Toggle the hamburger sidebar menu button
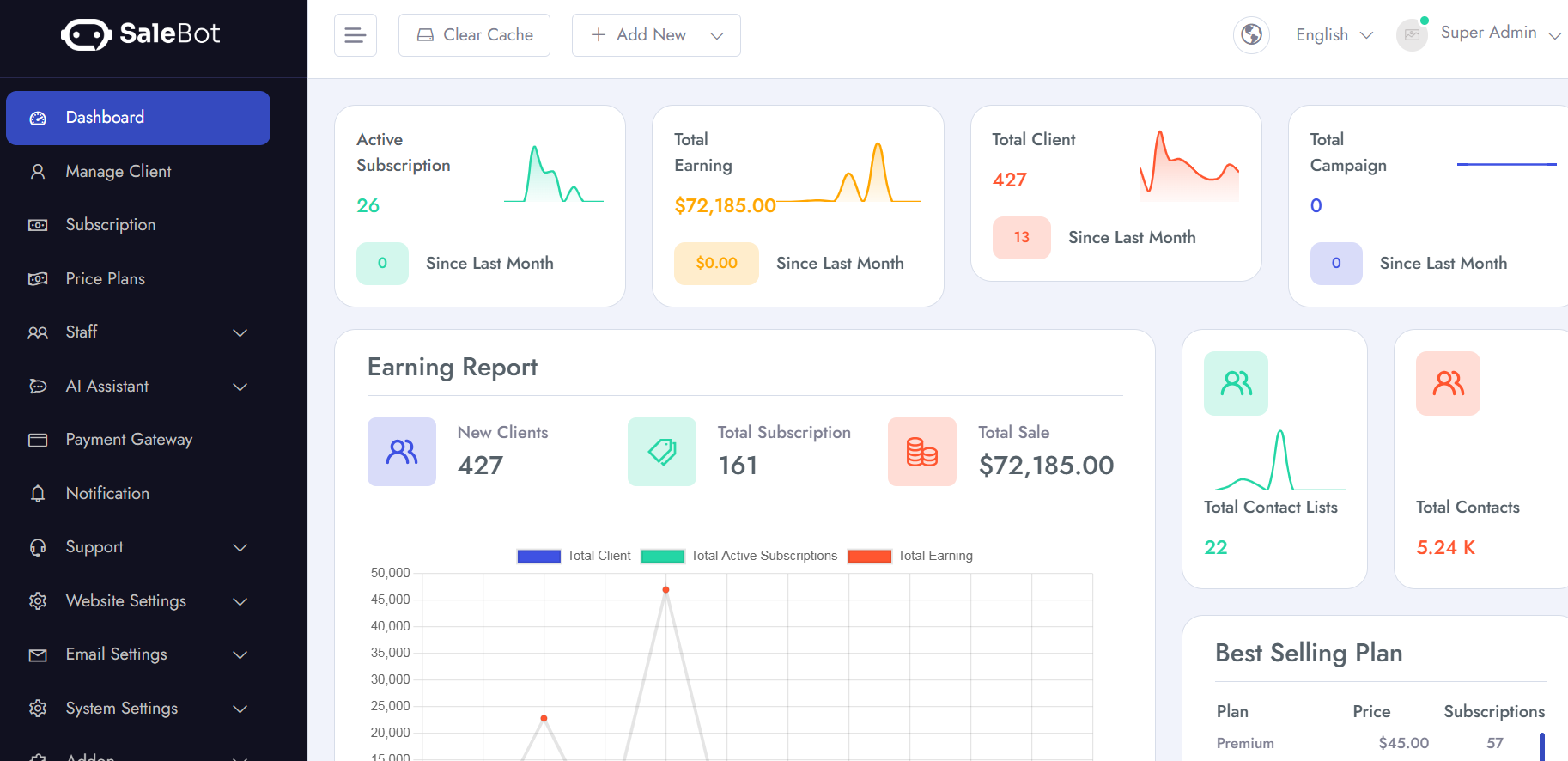1568x761 pixels. [355, 35]
